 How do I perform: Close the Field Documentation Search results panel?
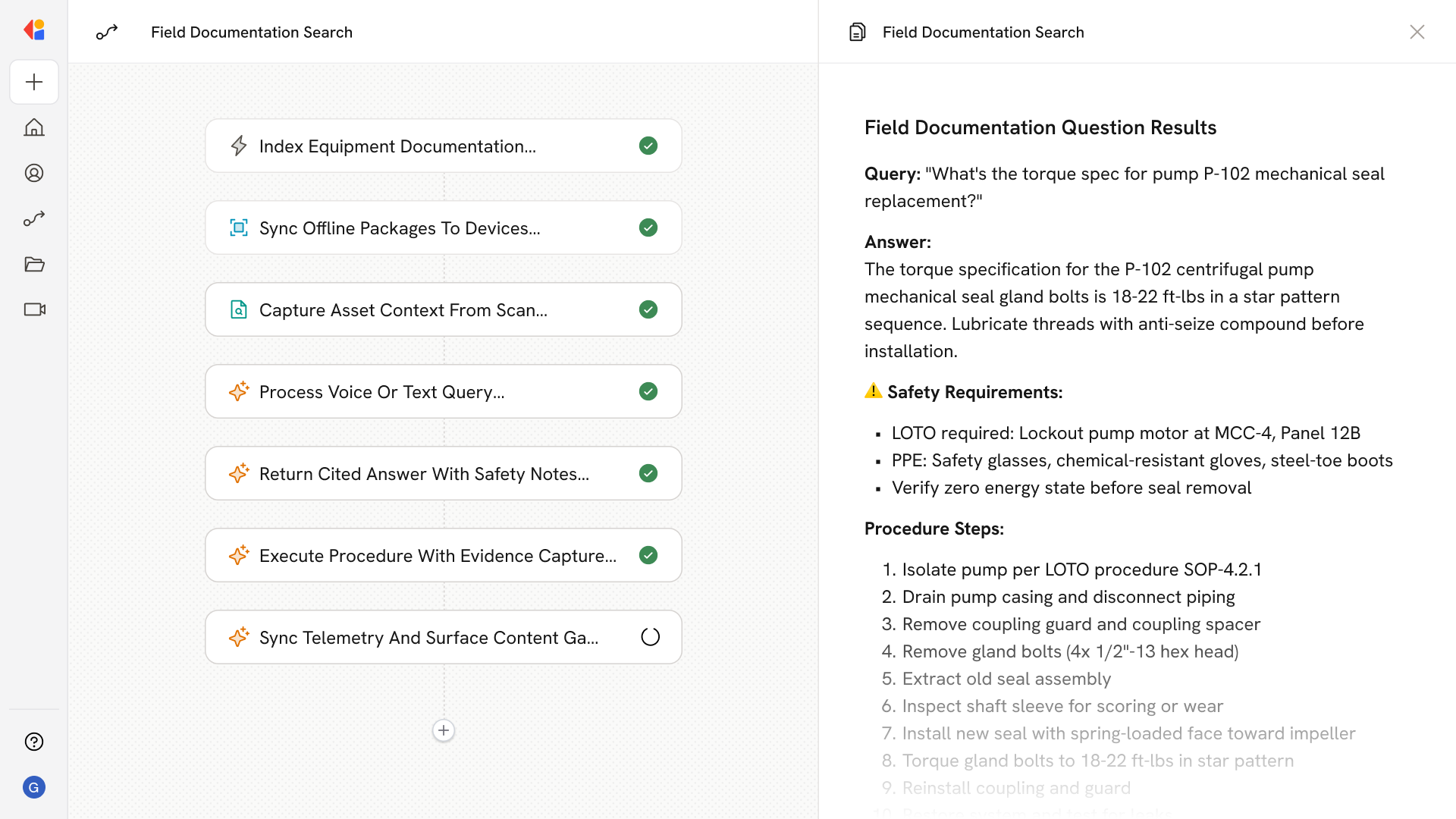(x=1417, y=32)
